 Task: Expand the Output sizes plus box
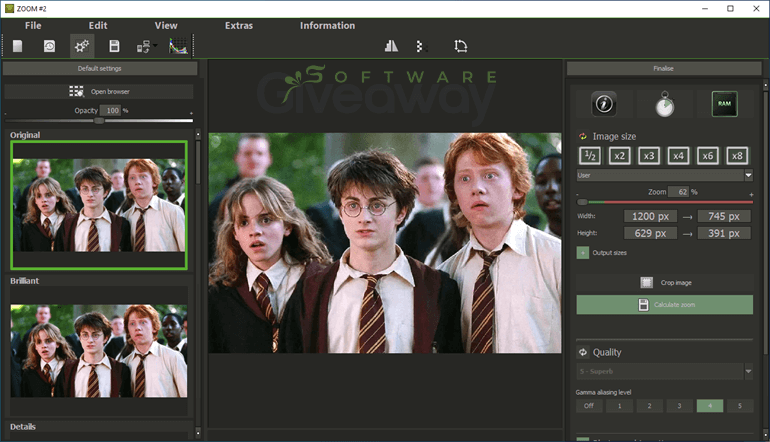tap(582, 252)
